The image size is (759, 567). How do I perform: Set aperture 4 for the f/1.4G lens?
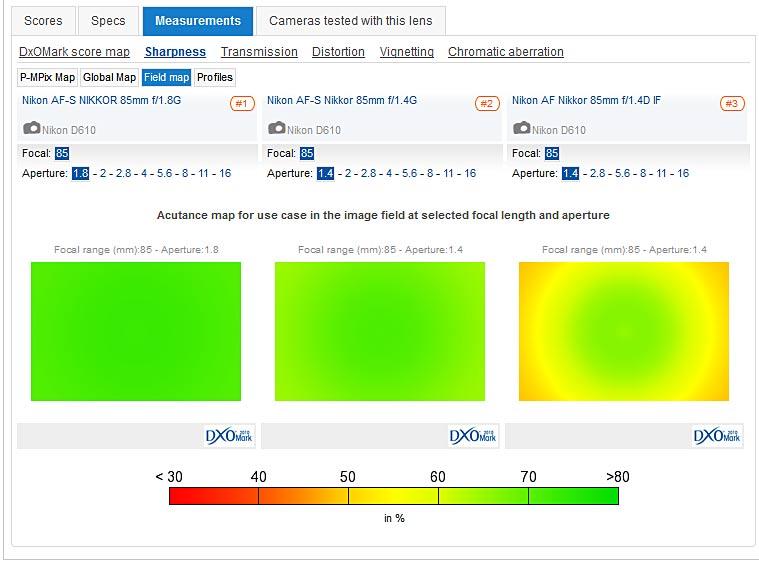click(x=389, y=173)
